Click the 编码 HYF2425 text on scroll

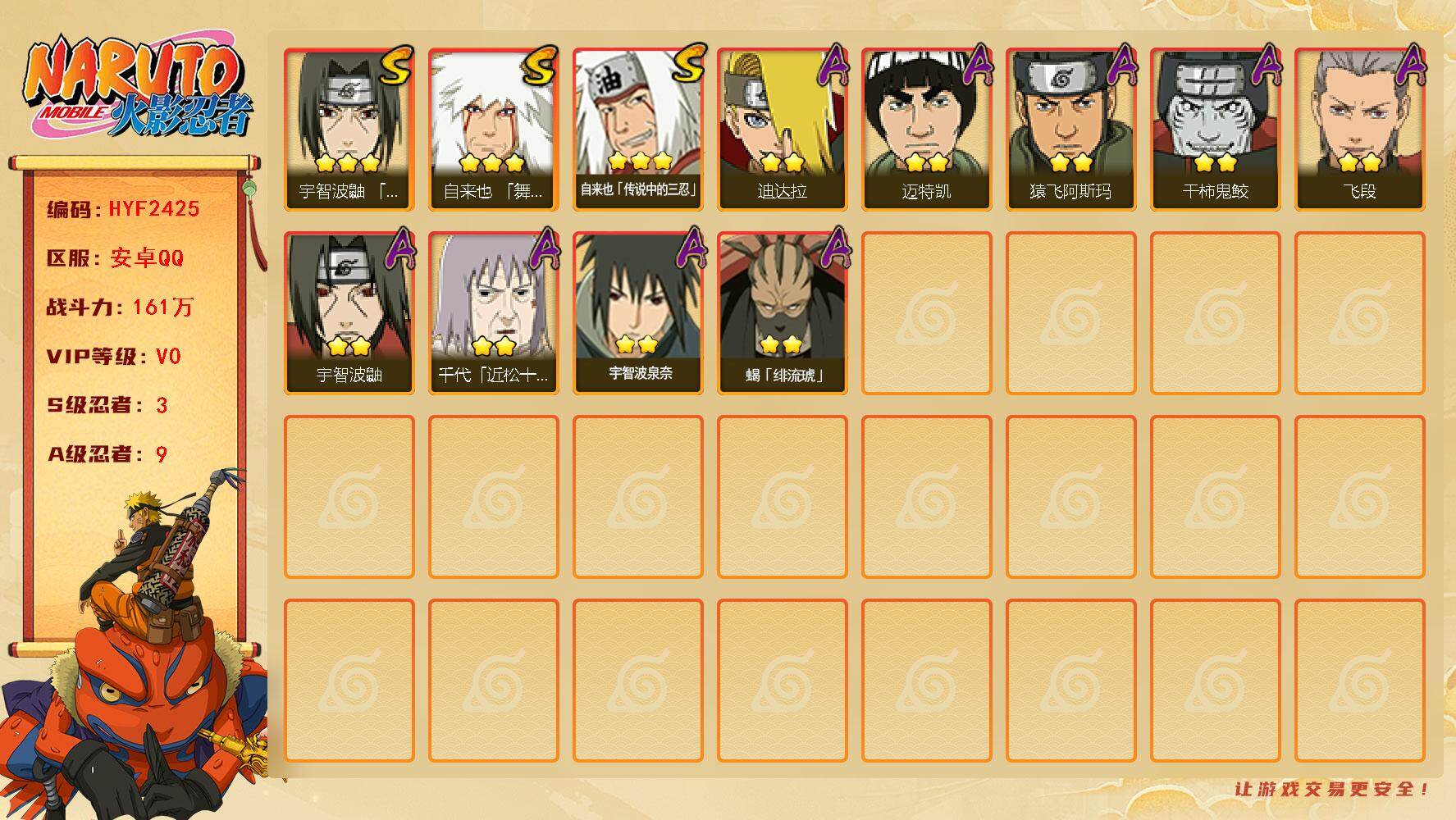click(123, 209)
